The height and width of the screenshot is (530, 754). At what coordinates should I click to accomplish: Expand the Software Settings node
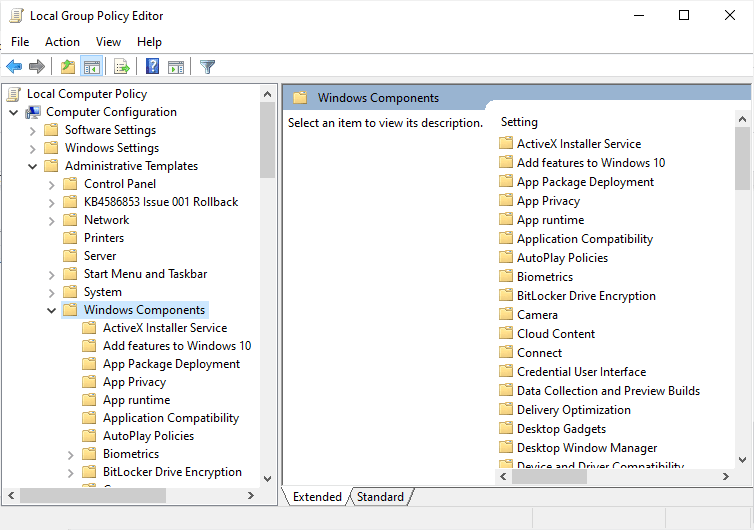(x=33, y=131)
